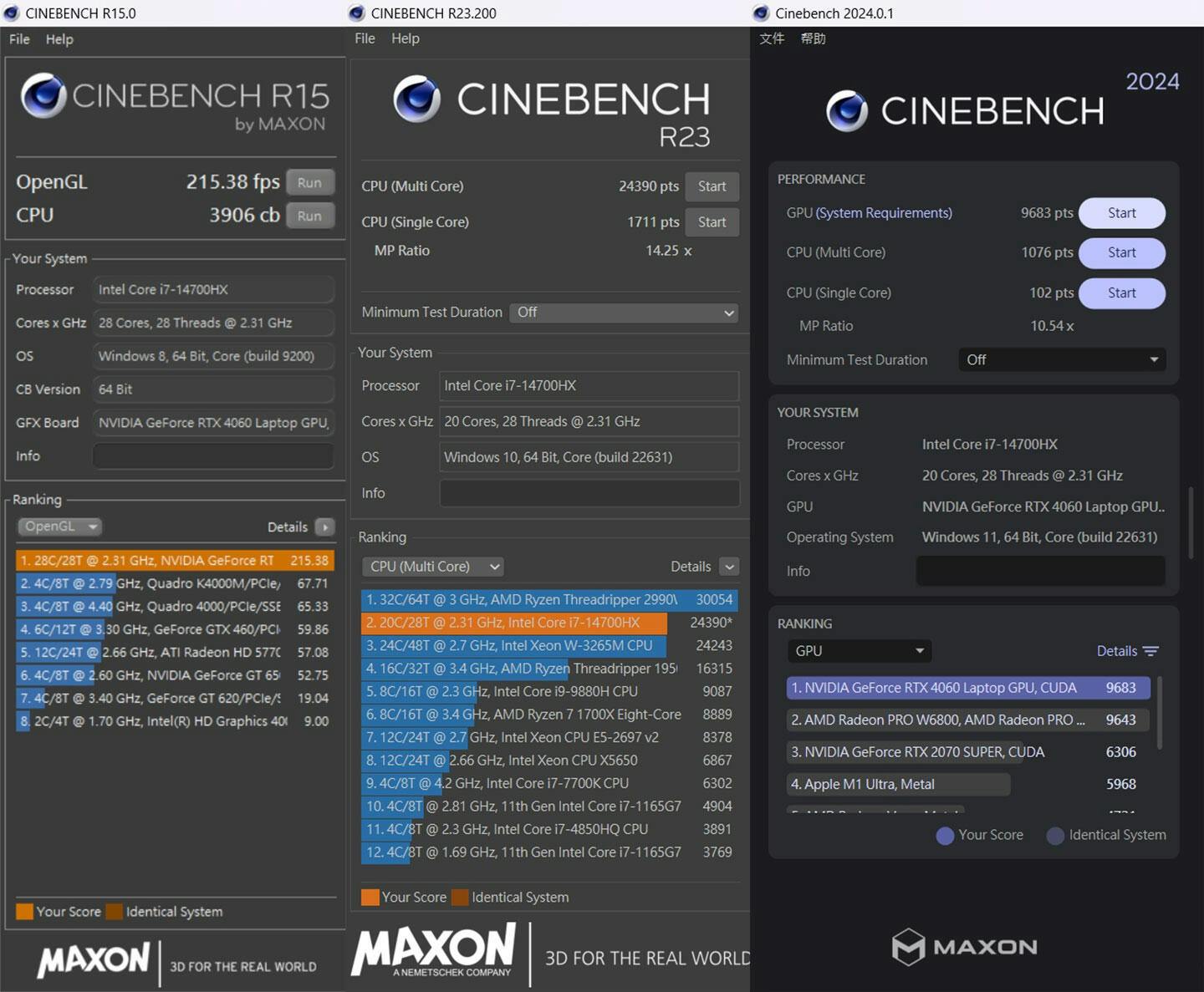Open the Minimum Test Duration dropdown in R23
This screenshot has width=1204, height=992.
pos(624,313)
